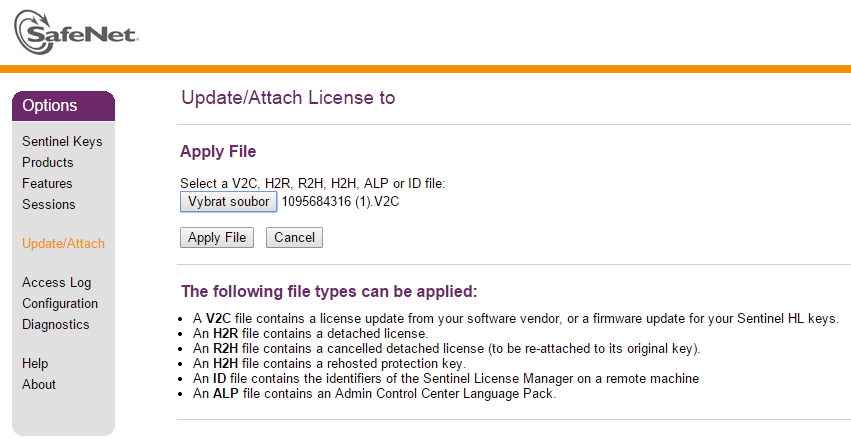
Task: Show the About page
Action: click(x=39, y=384)
